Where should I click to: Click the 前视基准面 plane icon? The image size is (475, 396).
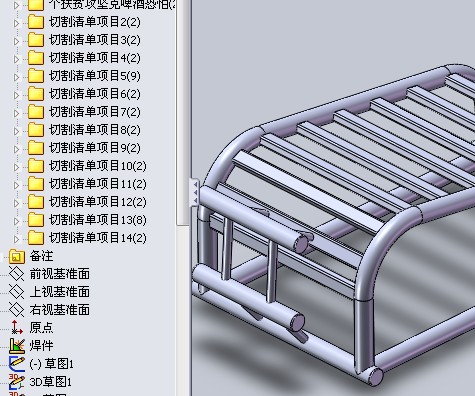pyautogui.click(x=16, y=274)
